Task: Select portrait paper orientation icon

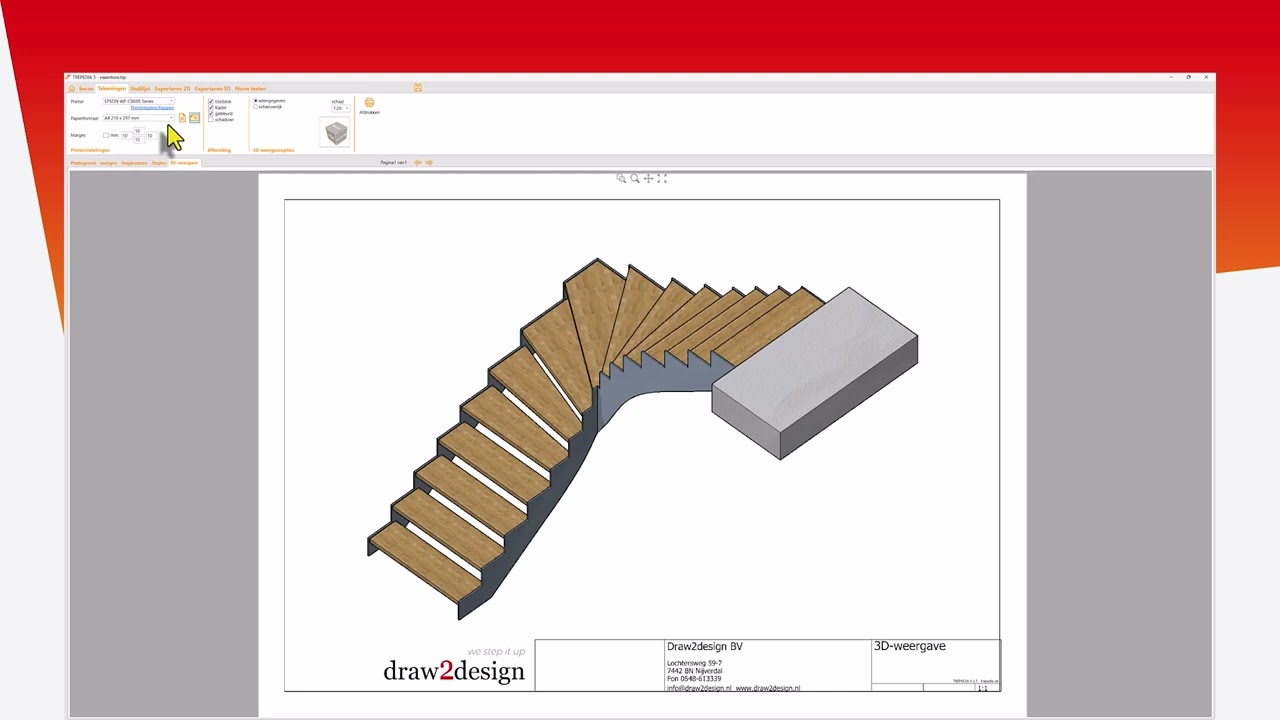Action: [x=182, y=118]
